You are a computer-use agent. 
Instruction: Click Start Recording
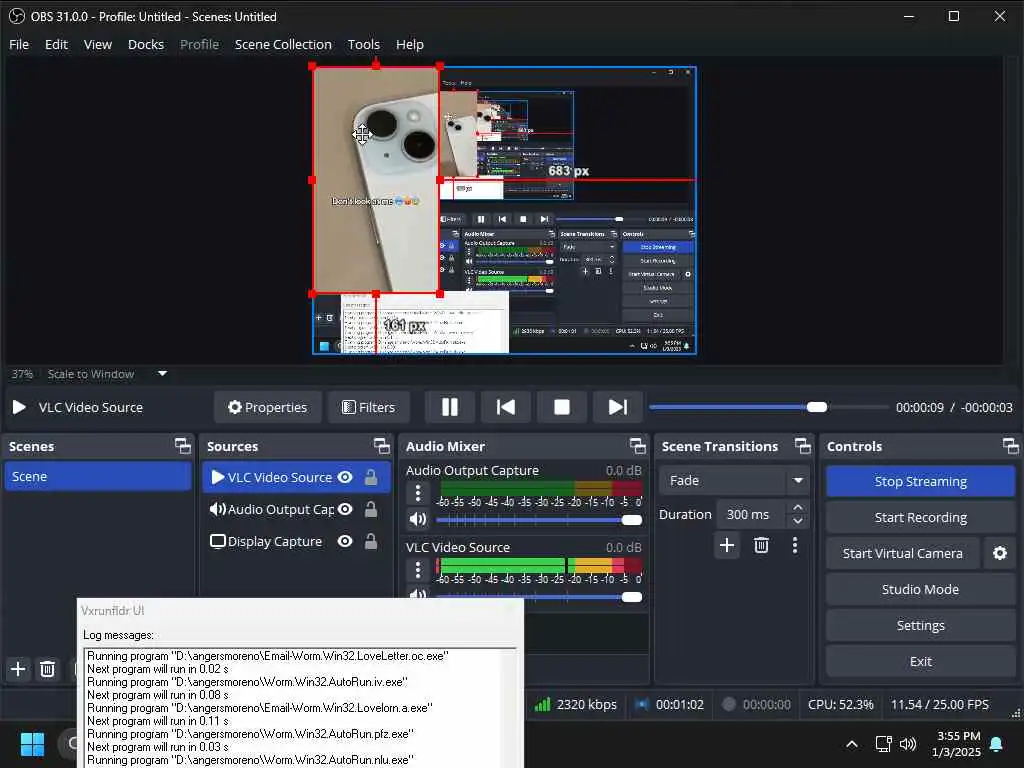point(920,517)
